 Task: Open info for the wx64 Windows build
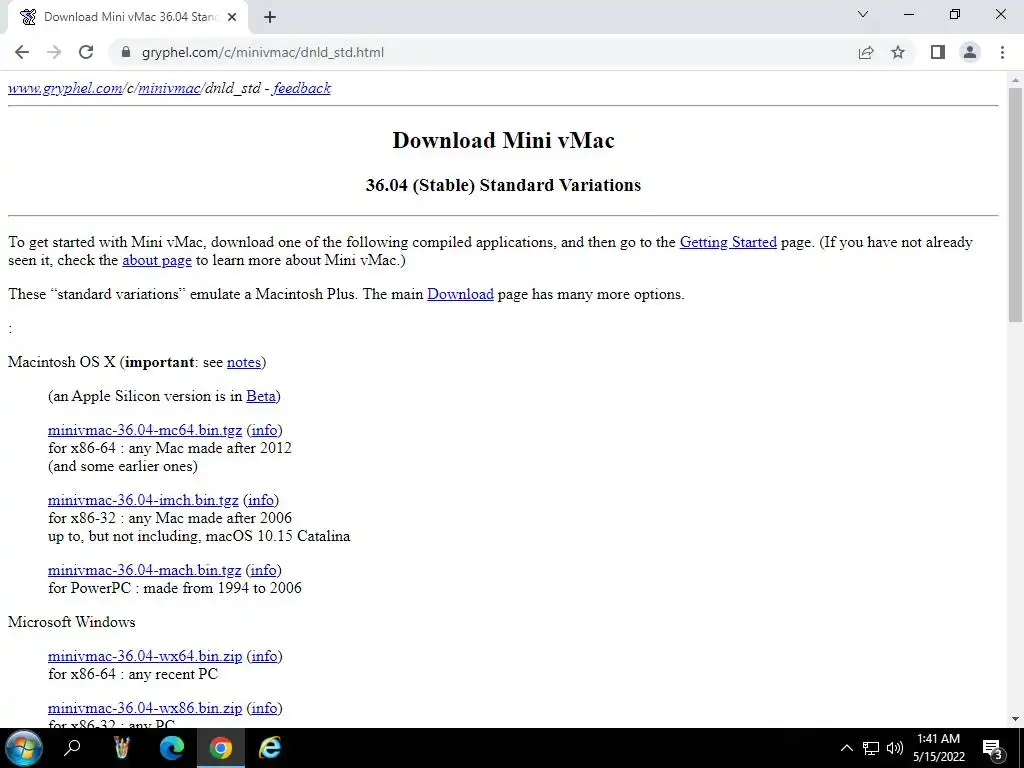tap(264, 656)
